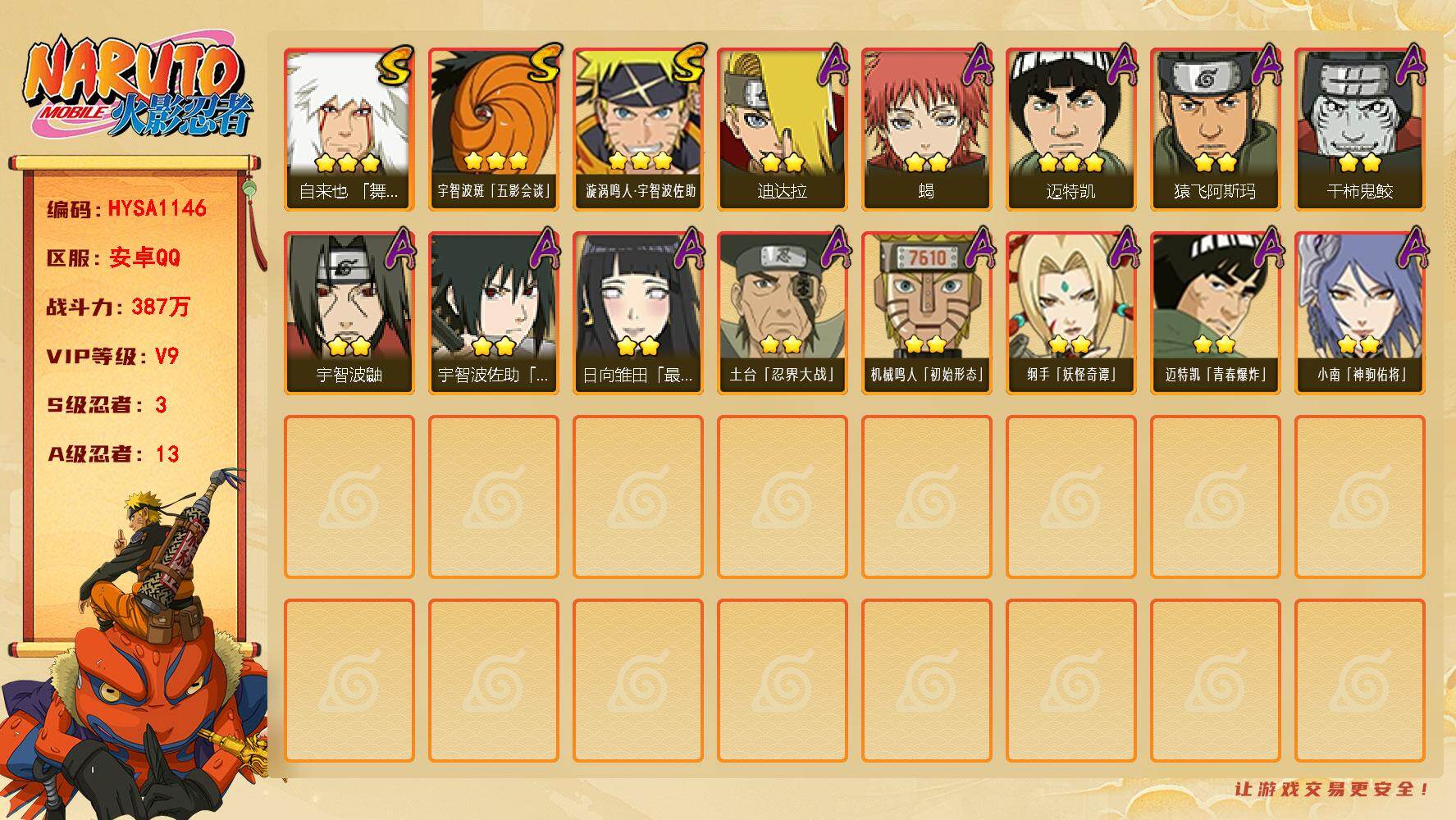The image size is (1456, 820).
Task: Select the 迪达拉 ninja card
Action: click(x=782, y=130)
